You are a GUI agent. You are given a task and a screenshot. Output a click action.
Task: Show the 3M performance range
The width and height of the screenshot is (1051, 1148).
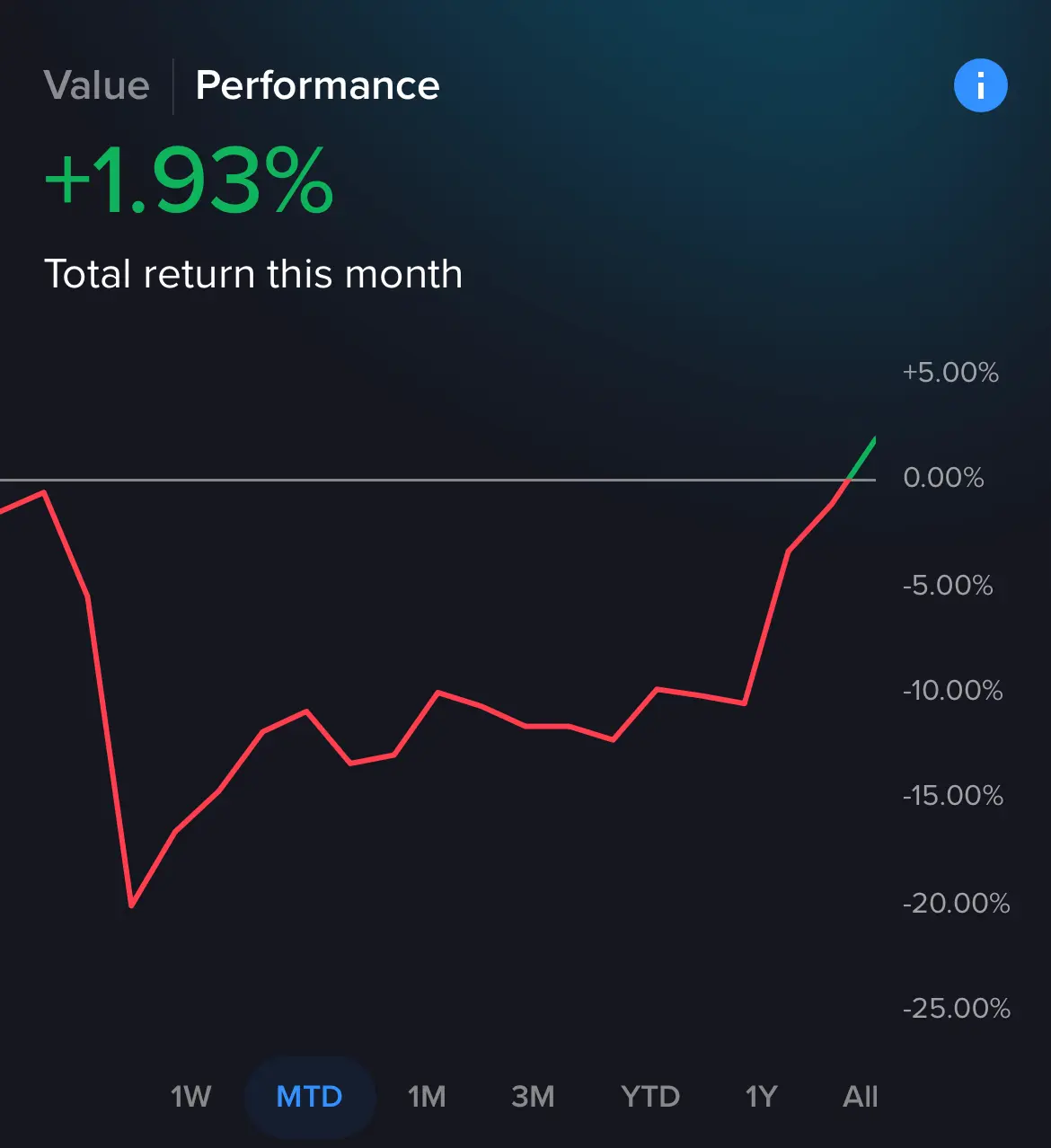(x=533, y=1097)
